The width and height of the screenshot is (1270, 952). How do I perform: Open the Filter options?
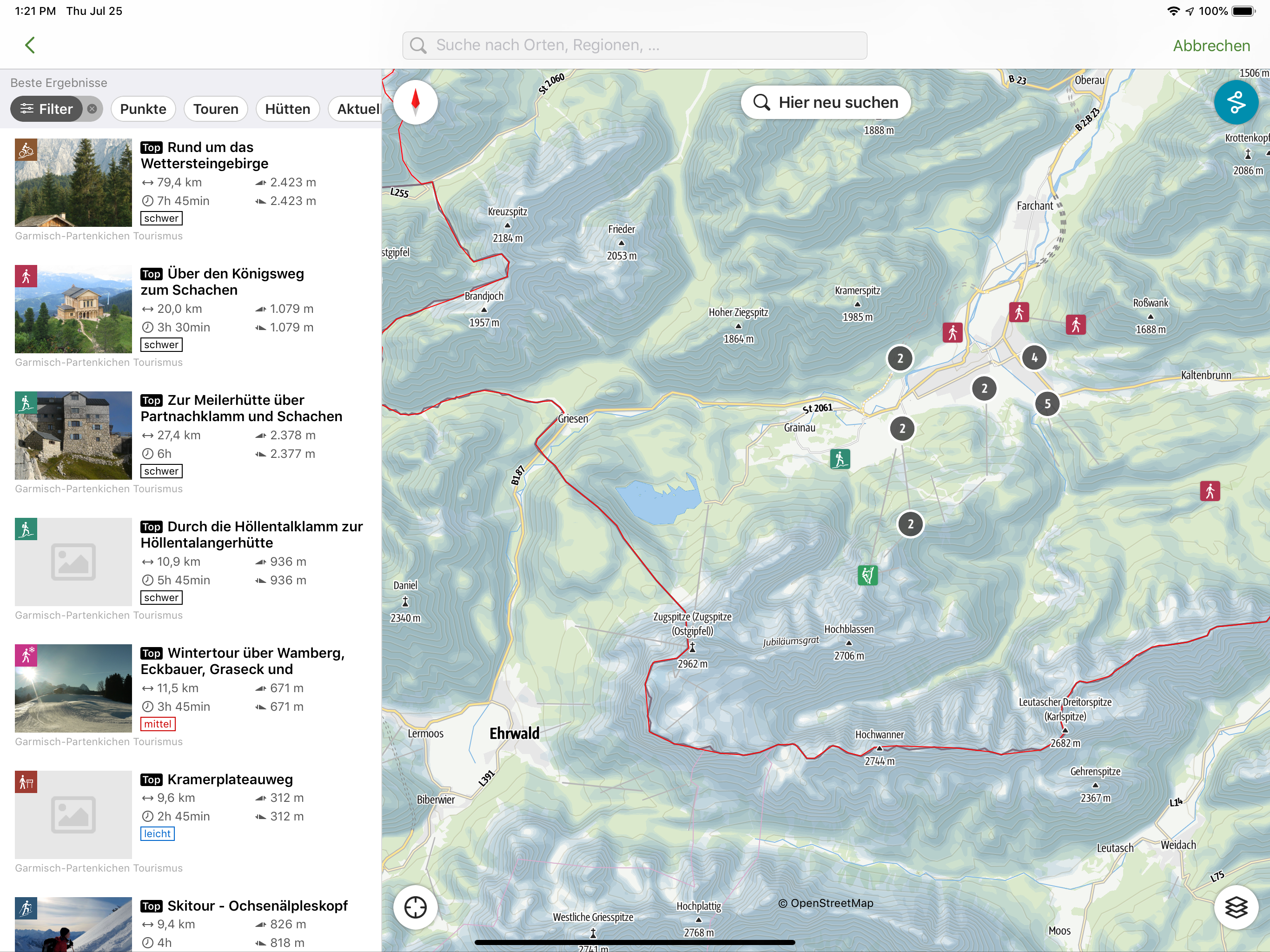click(47, 108)
